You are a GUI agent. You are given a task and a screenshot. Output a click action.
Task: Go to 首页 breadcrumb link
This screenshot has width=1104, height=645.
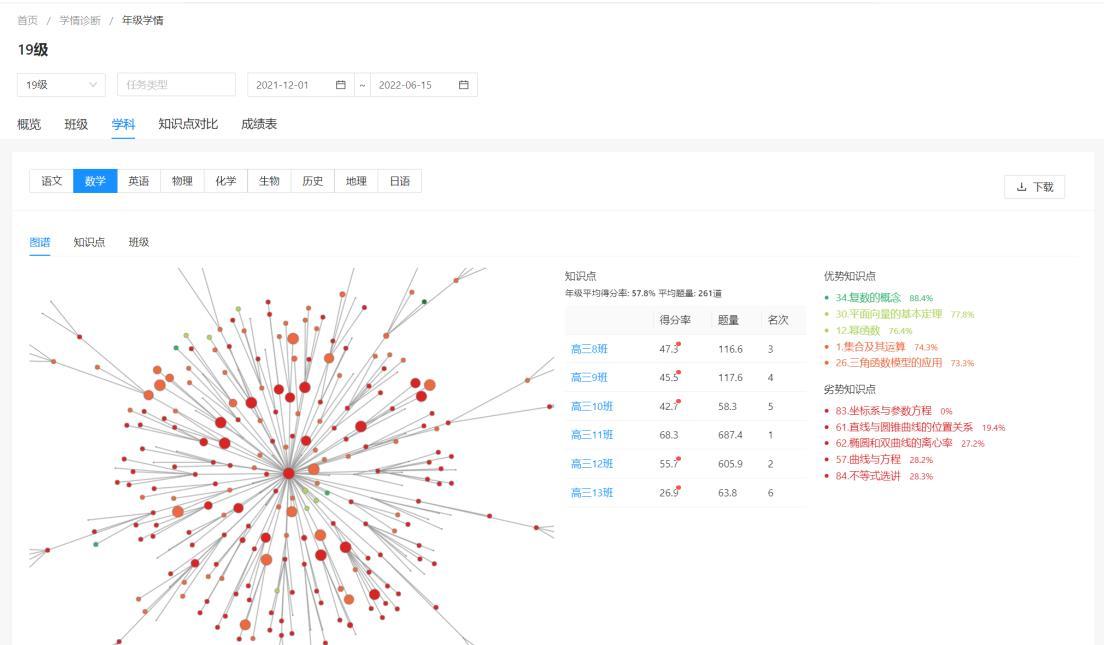pyautogui.click(x=27, y=20)
